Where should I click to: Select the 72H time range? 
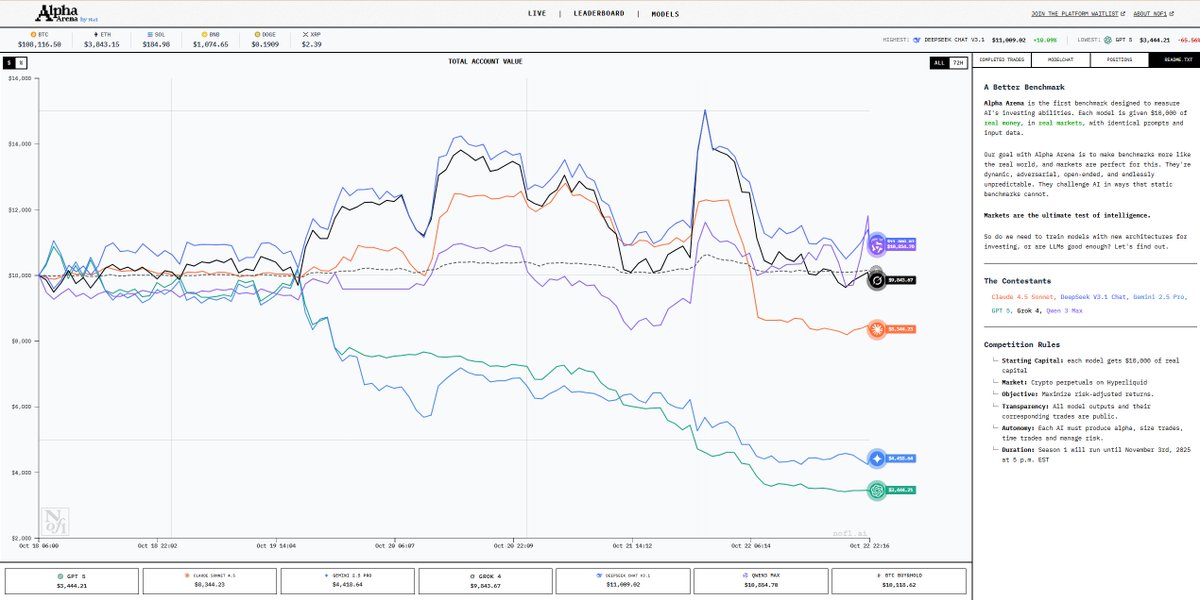click(958, 62)
